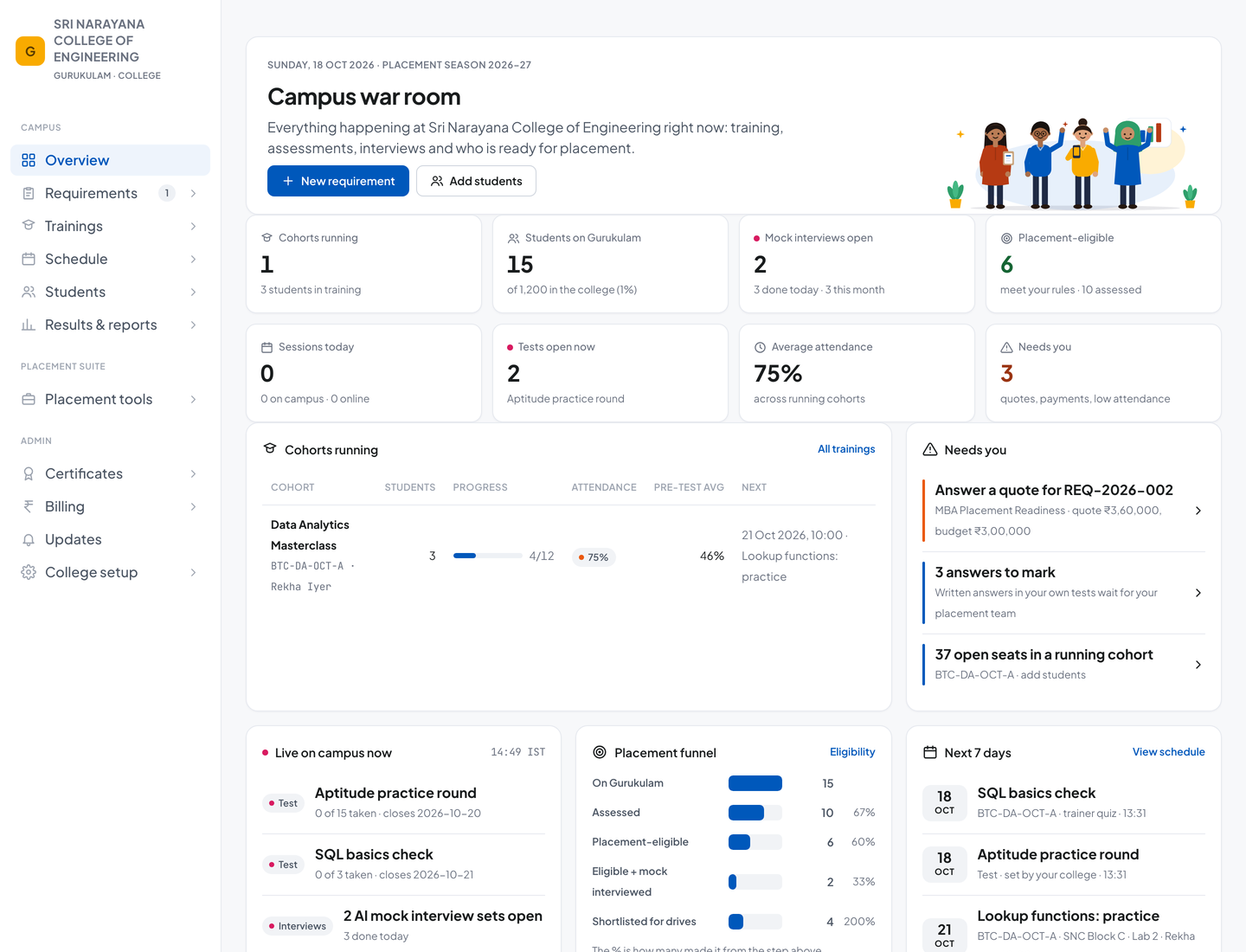Open the Overview page from sidebar

pos(110,160)
